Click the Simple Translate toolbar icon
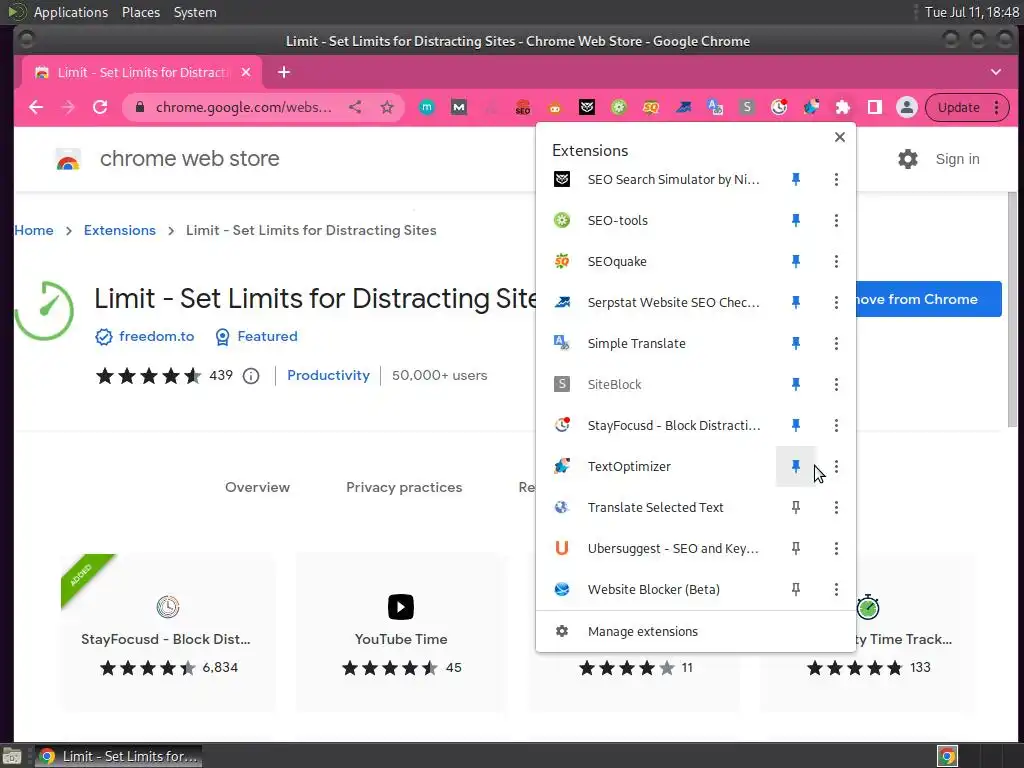The width and height of the screenshot is (1024, 768). tap(714, 107)
